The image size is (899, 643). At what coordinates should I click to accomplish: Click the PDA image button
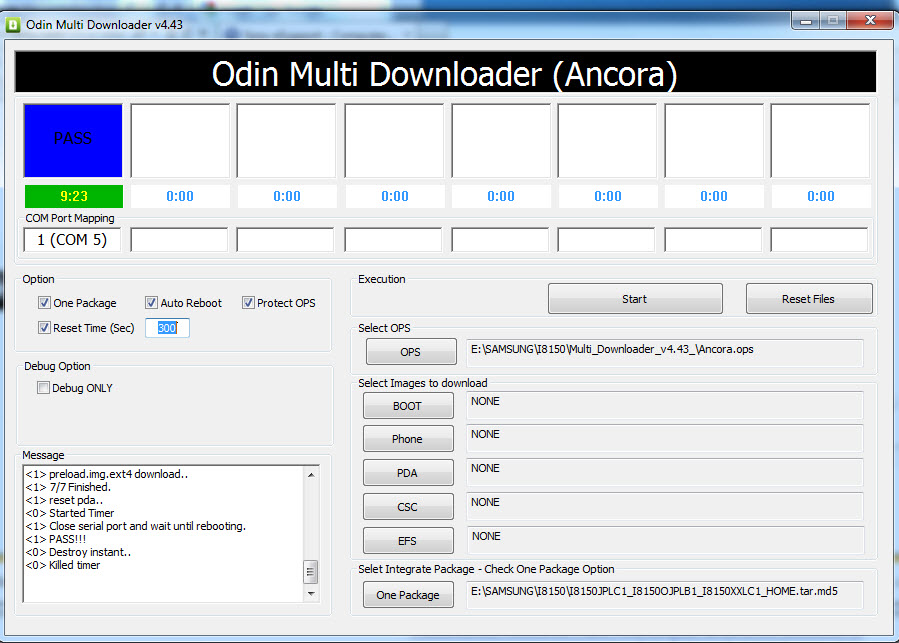tap(408, 473)
